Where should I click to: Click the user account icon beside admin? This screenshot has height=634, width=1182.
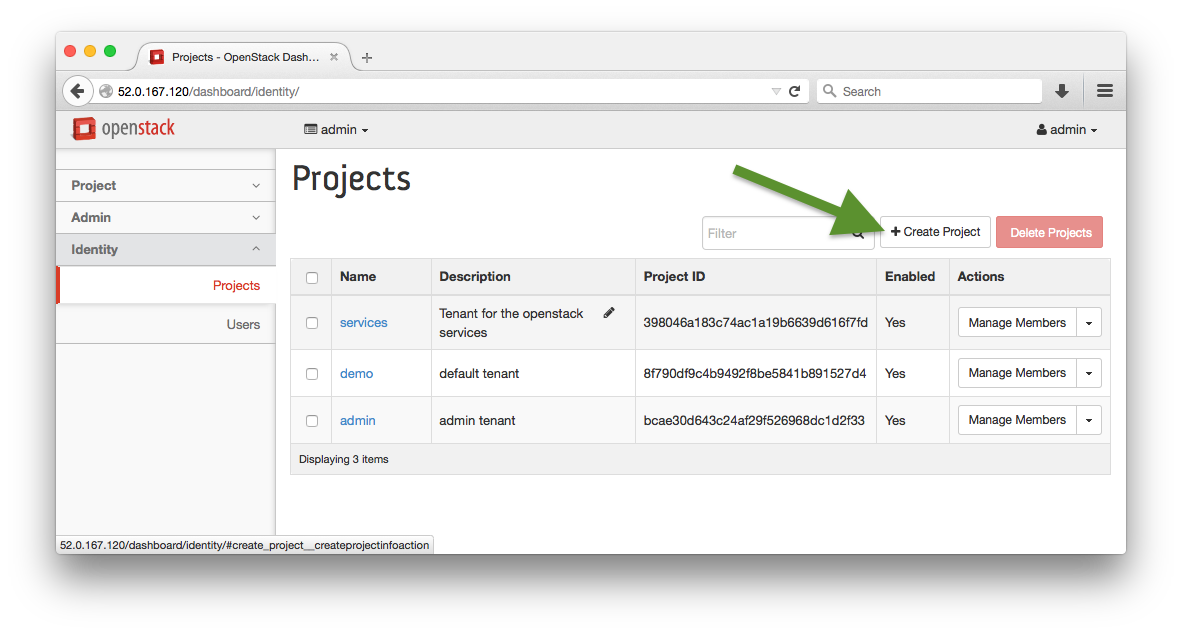[x=1043, y=129]
